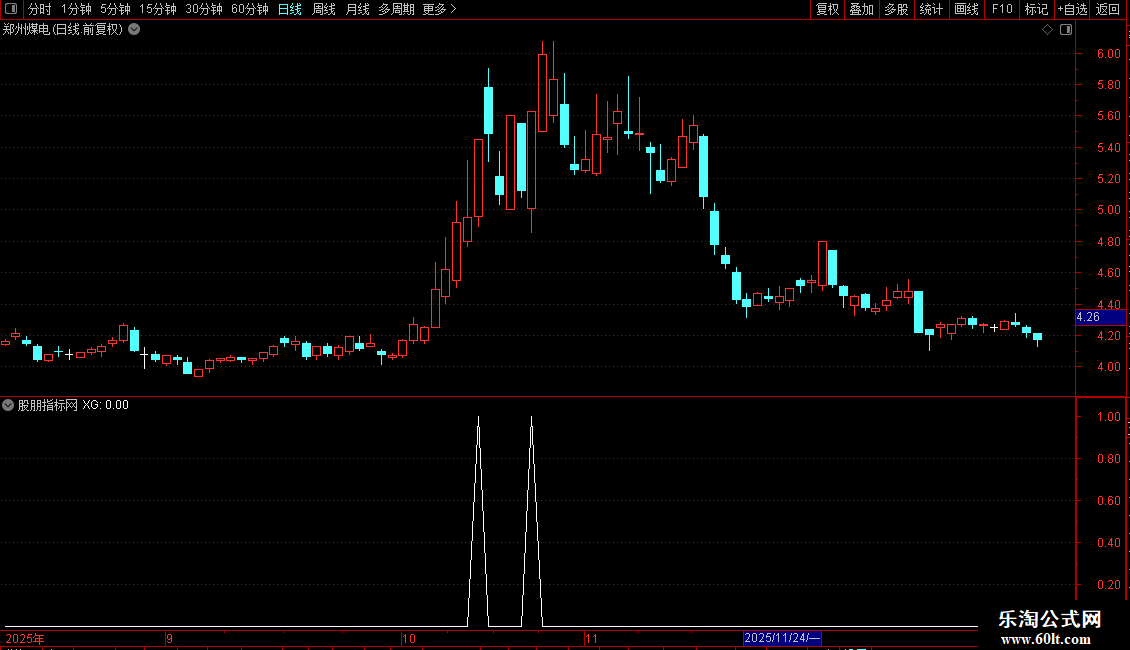Open the 多股 multi-stock view
Screen dimensions: 1130x650
click(896, 9)
